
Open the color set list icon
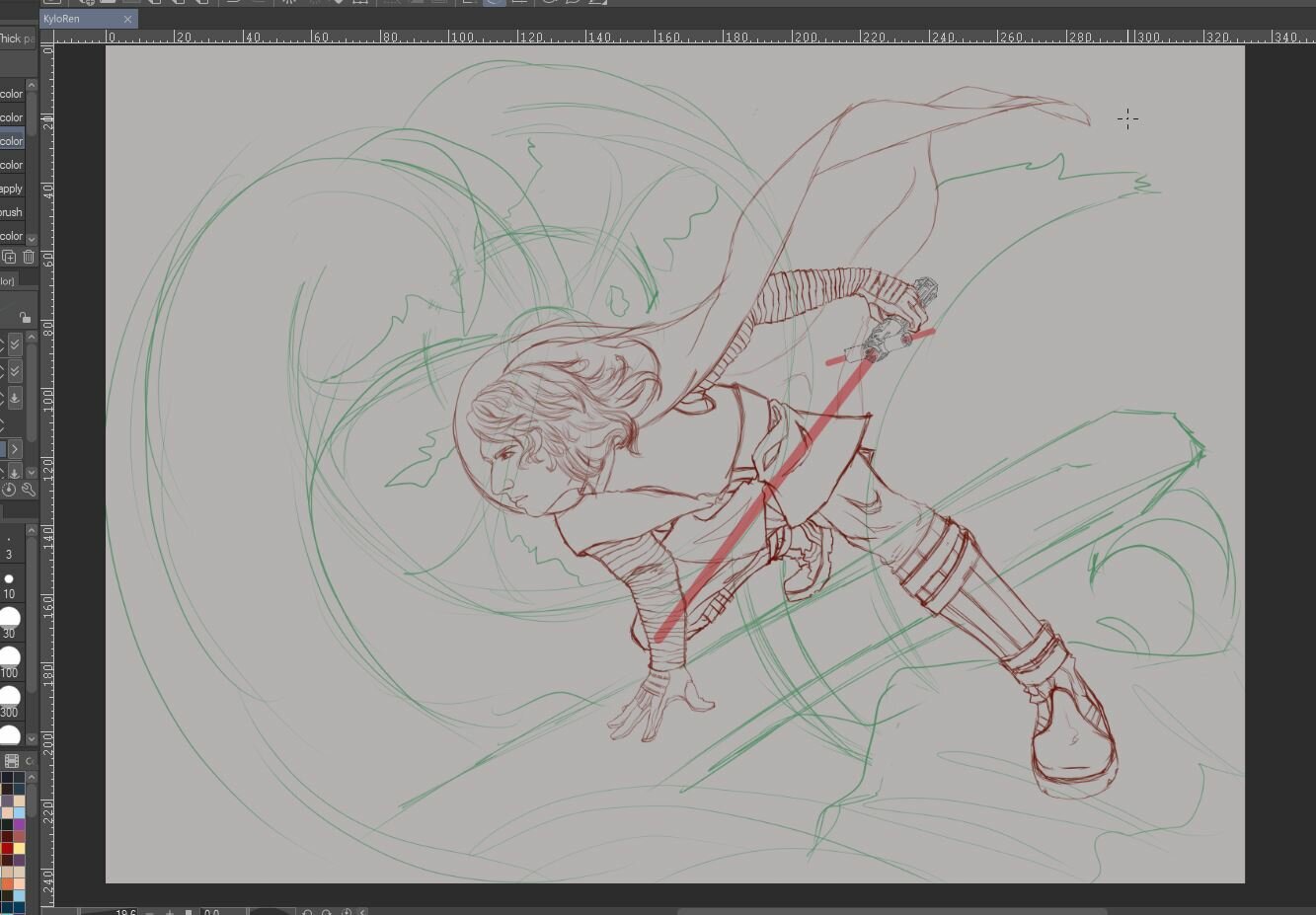(x=12, y=761)
